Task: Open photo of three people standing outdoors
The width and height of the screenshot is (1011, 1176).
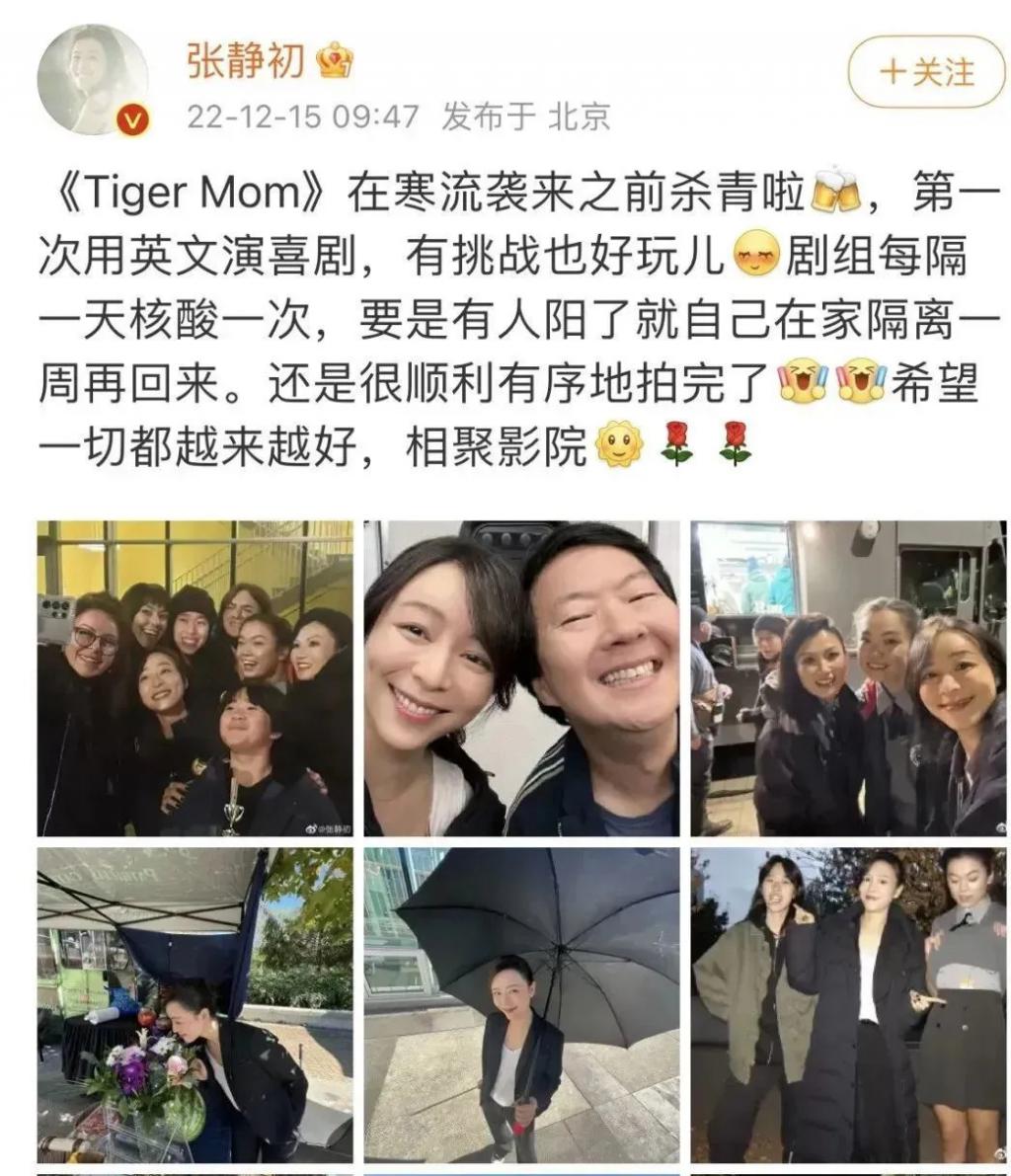Action: click(x=849, y=1006)
